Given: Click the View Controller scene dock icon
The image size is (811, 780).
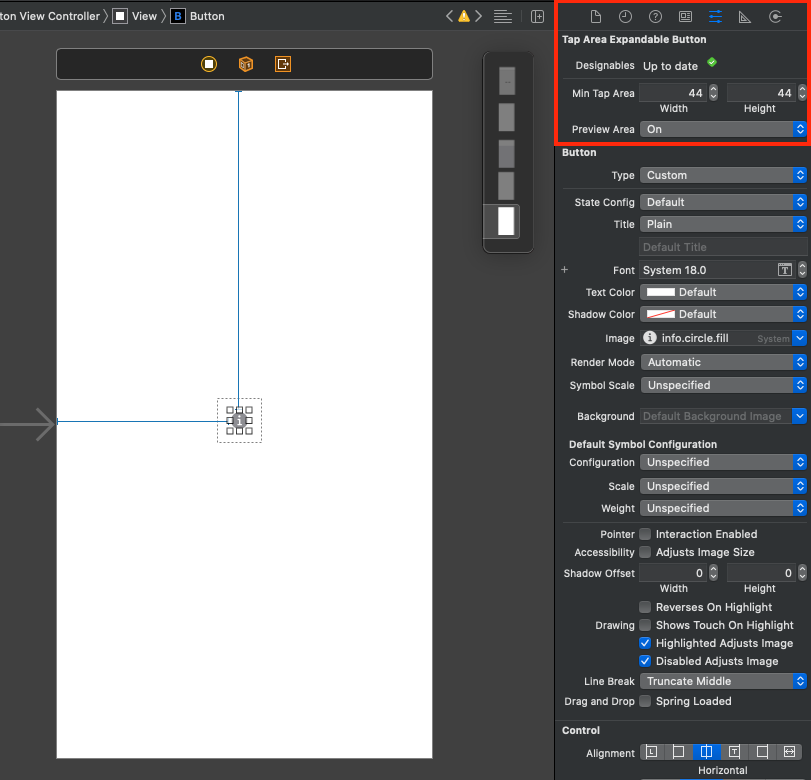Looking at the screenshot, I should tap(209, 64).
